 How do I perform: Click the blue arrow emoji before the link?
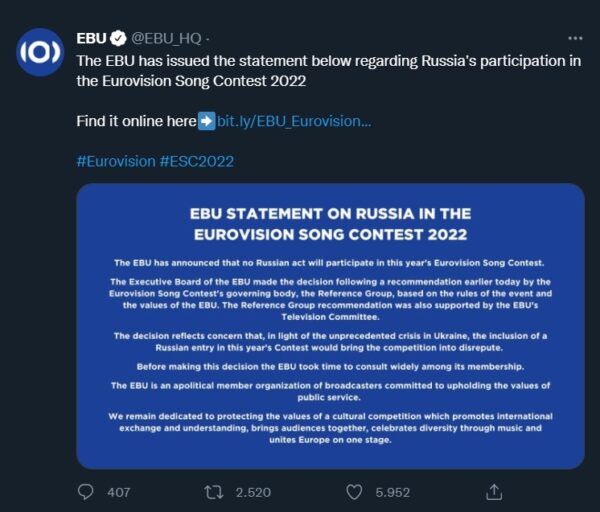pos(206,121)
